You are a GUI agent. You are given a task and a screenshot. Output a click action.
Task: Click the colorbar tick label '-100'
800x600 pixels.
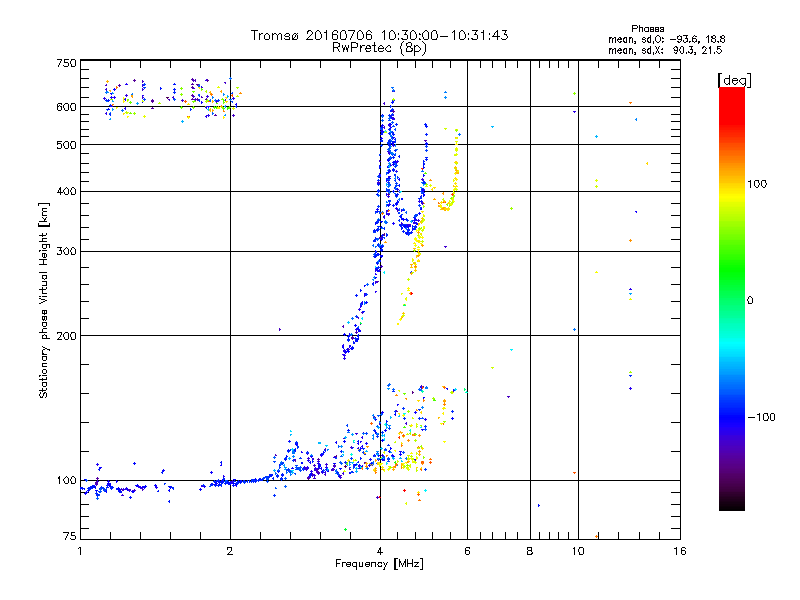761,417
